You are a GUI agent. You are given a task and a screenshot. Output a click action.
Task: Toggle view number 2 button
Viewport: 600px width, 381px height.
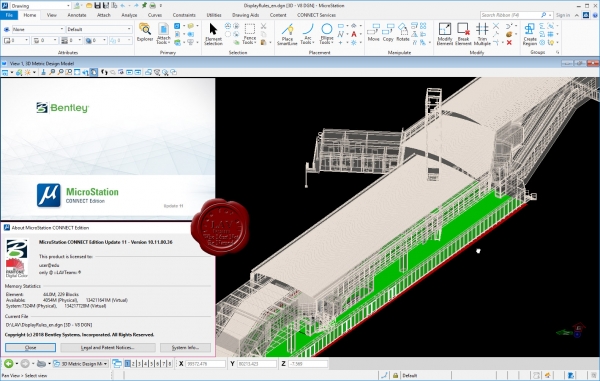(133, 363)
